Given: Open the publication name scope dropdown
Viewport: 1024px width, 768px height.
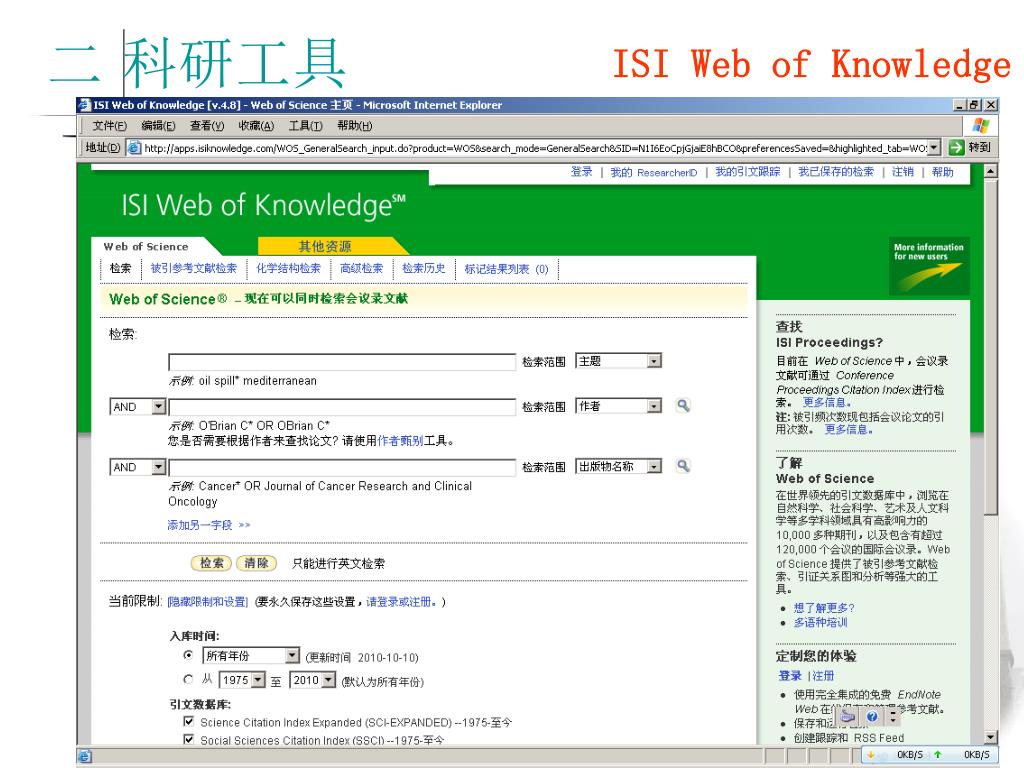Looking at the screenshot, I should 618,466.
